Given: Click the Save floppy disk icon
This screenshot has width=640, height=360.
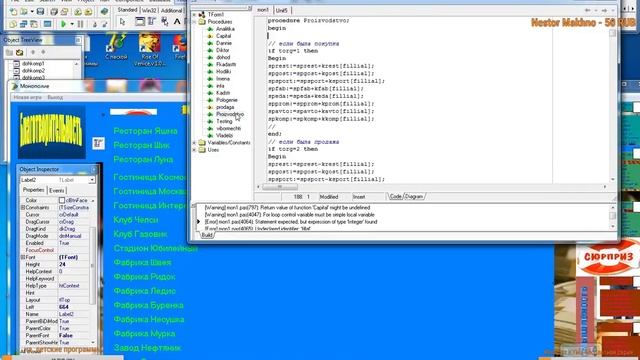Looking at the screenshot, I should click(x=40, y=11).
